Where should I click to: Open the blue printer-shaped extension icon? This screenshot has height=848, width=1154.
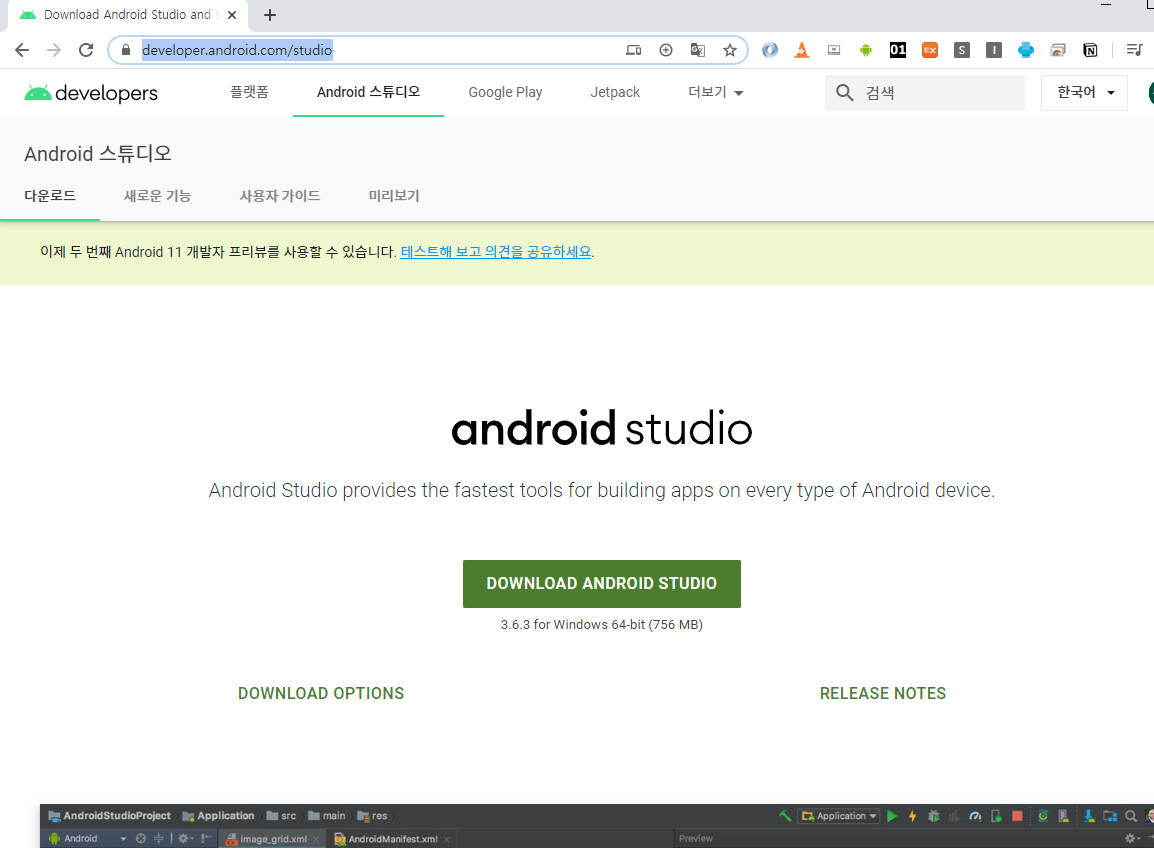pyautogui.click(x=1026, y=50)
